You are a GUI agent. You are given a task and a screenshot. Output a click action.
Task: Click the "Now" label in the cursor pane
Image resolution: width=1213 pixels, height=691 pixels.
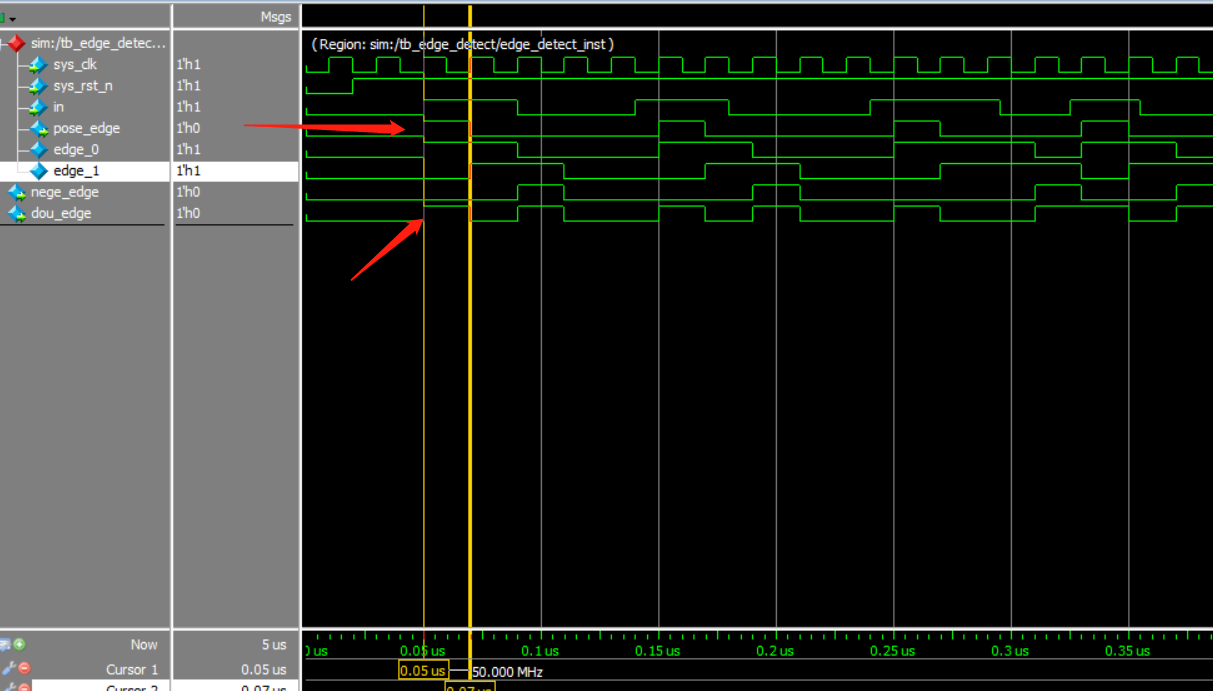coord(144,645)
